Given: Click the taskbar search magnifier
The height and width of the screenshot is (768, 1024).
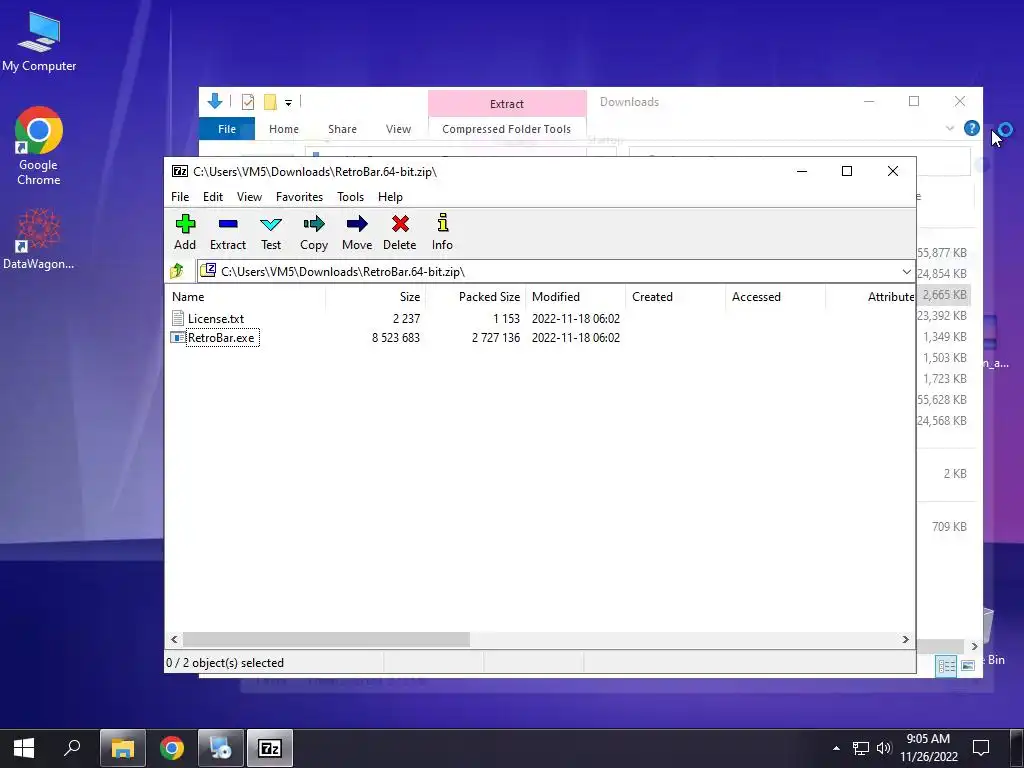Looking at the screenshot, I should [x=72, y=748].
